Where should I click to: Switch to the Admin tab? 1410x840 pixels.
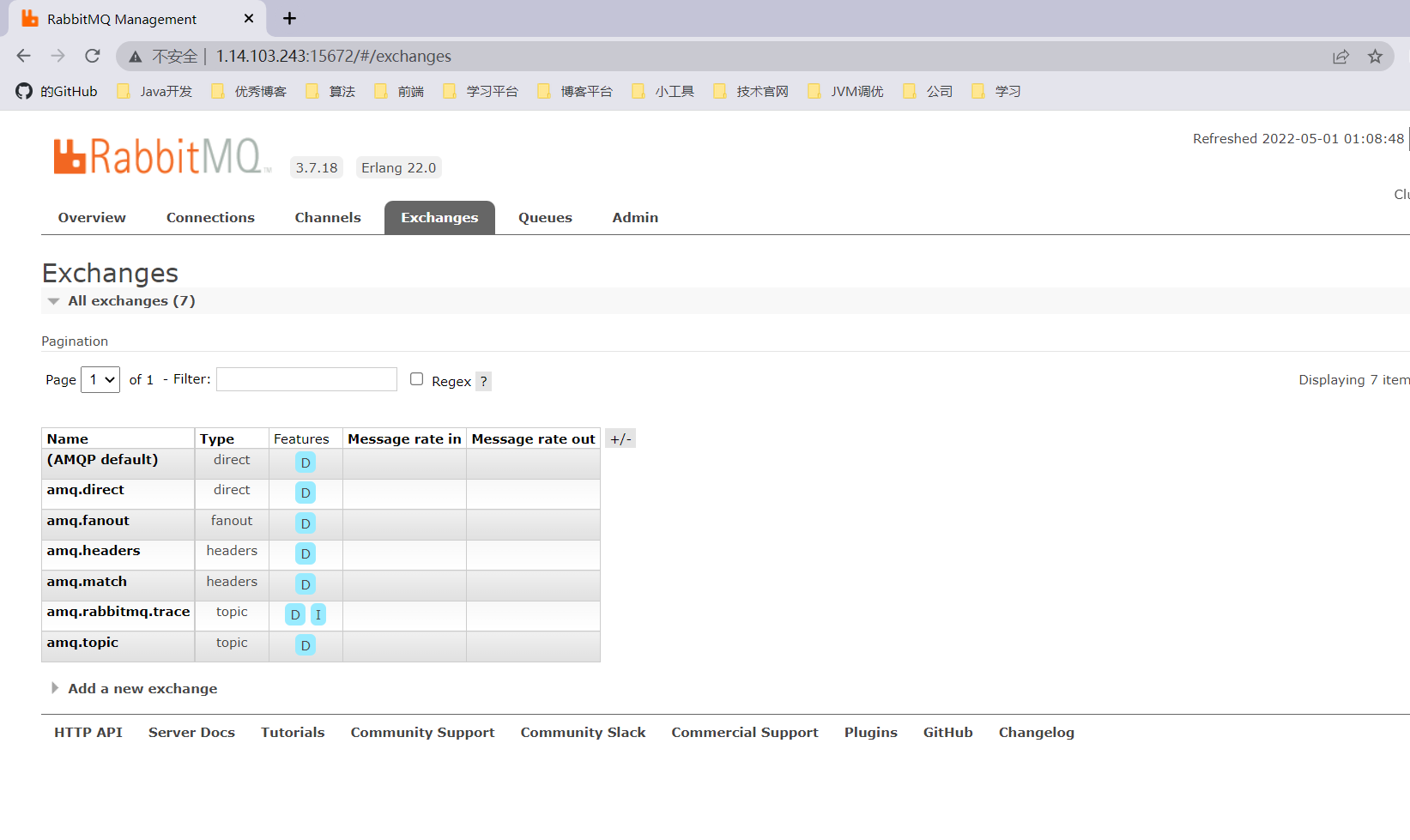click(x=635, y=218)
